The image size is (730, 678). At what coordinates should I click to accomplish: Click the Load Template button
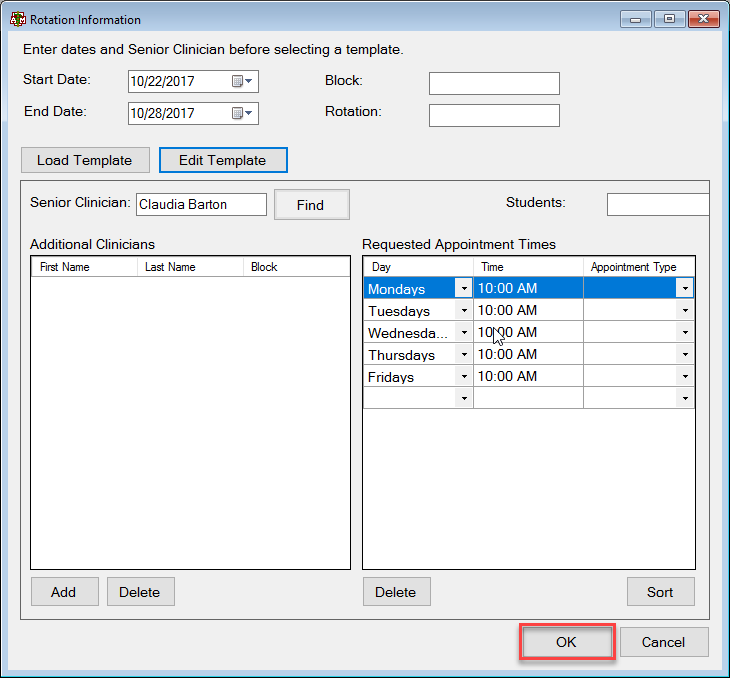(x=85, y=160)
